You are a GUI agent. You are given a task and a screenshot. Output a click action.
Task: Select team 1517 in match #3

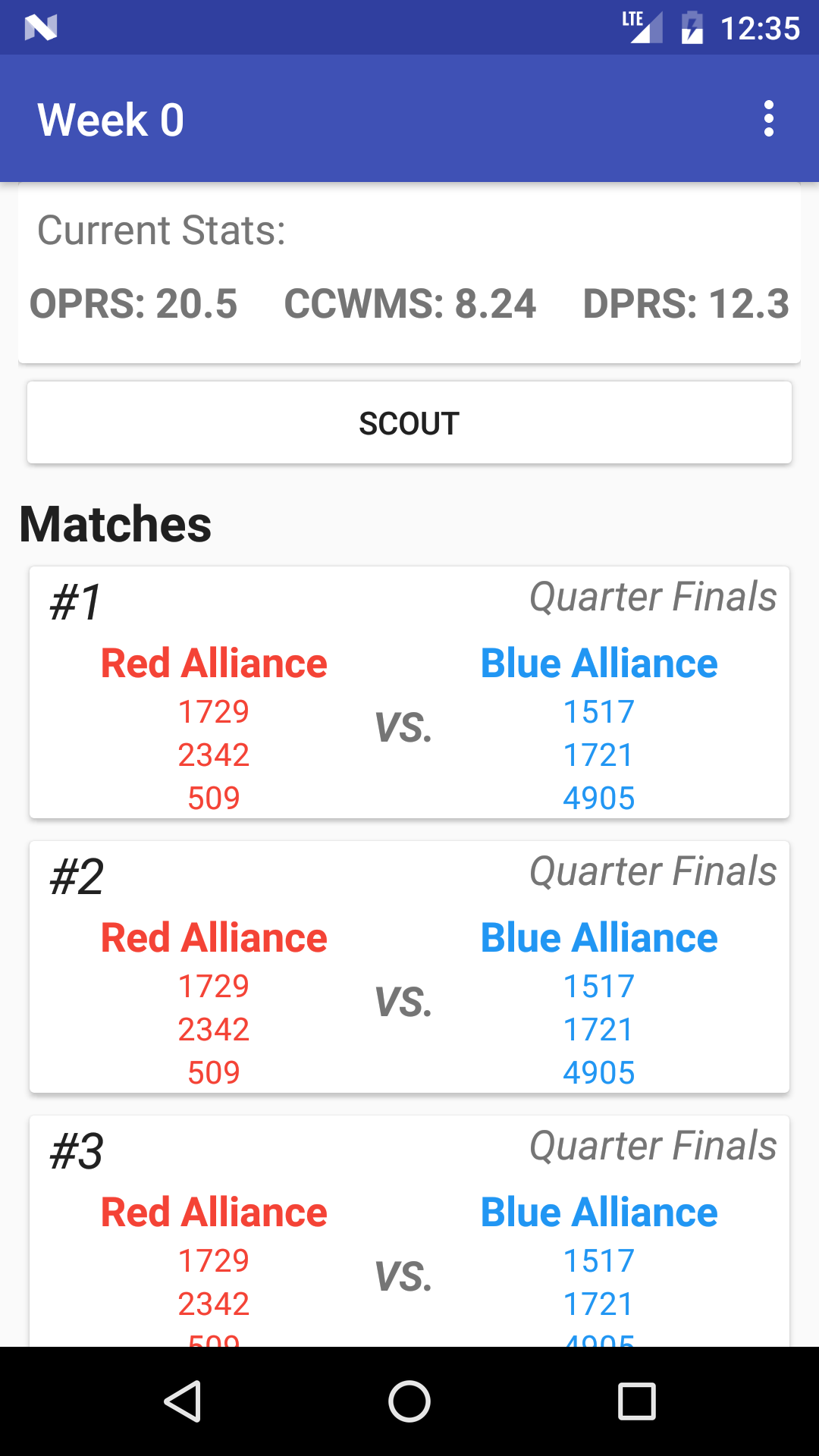pos(599,1261)
